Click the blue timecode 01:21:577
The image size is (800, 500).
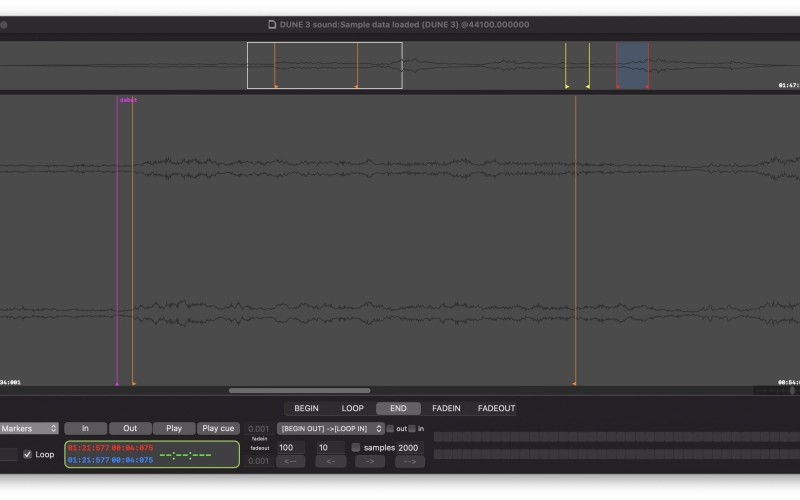click(88, 460)
